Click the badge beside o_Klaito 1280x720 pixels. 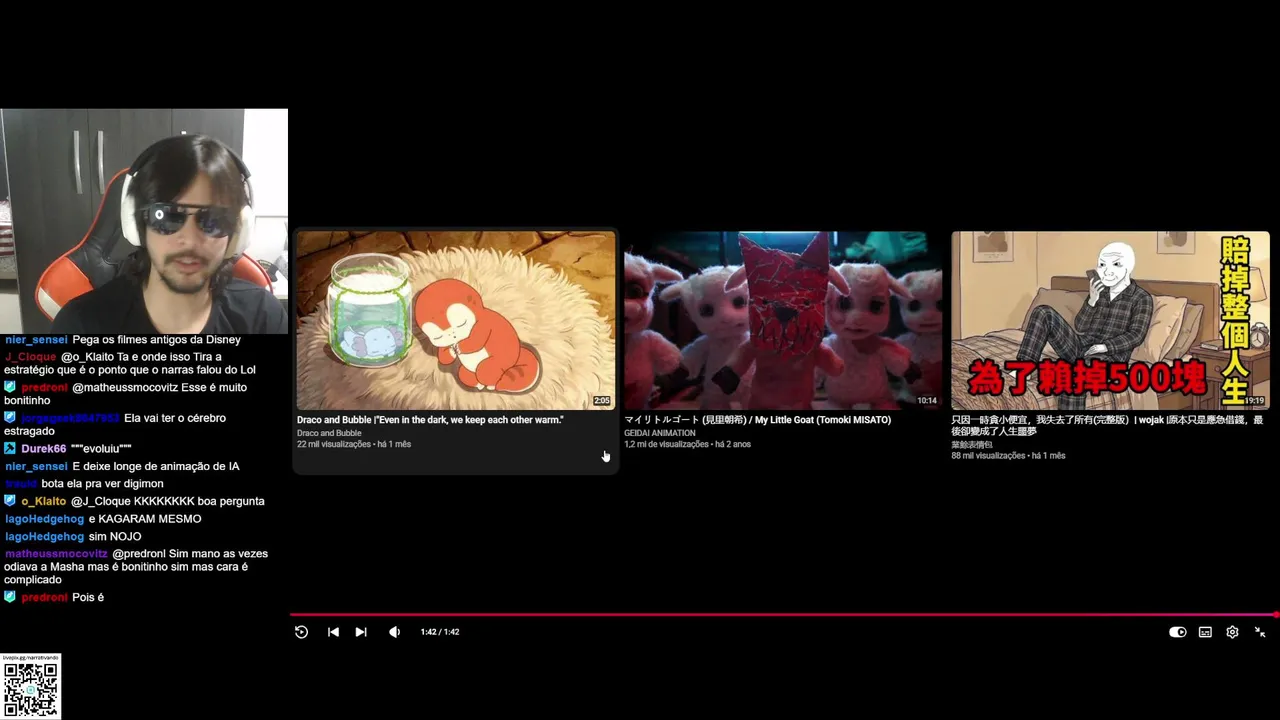point(10,501)
